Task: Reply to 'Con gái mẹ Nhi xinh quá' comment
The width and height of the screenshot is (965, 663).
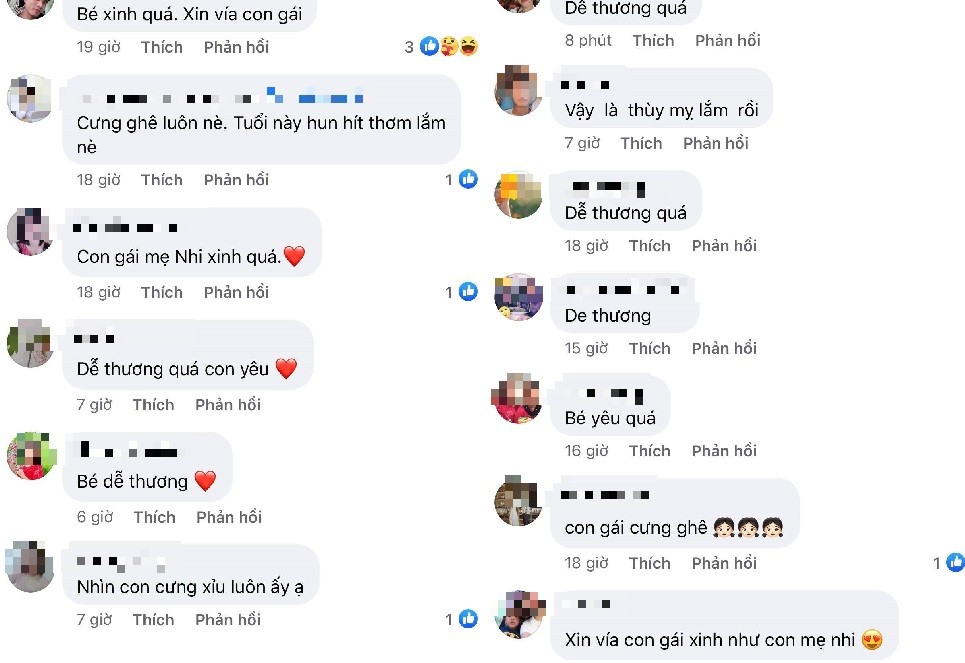Action: pos(236,292)
